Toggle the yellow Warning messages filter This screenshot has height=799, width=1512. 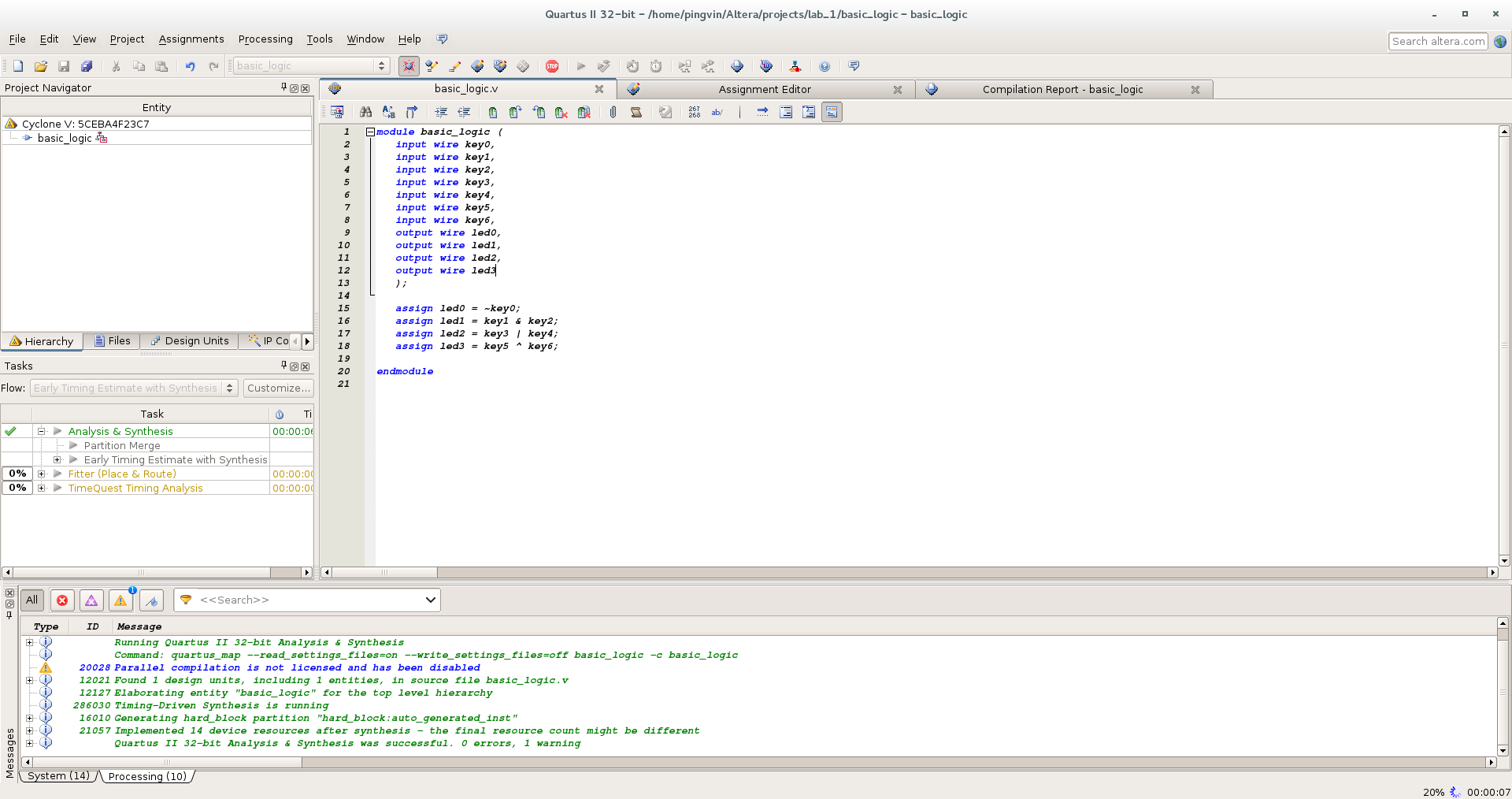(x=120, y=600)
